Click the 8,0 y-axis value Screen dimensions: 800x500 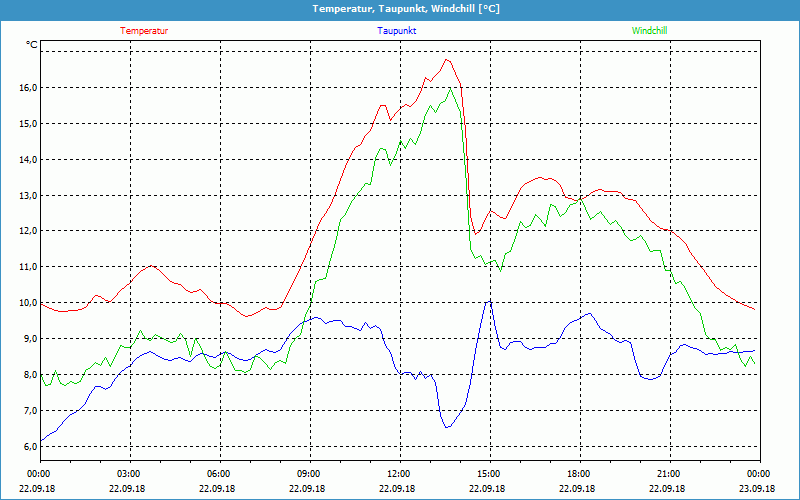point(31,374)
